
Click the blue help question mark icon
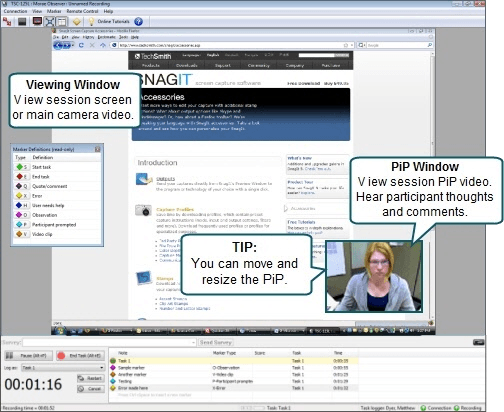(x=138, y=22)
